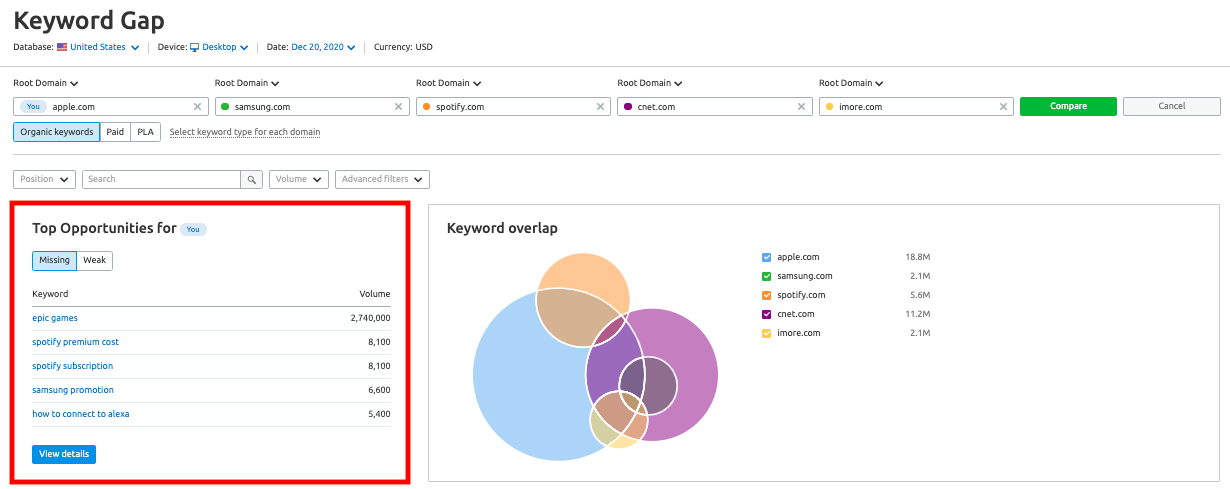The height and width of the screenshot is (489, 1230).
Task: Uncheck cnet.com in the overlap legend
Action: [766, 314]
